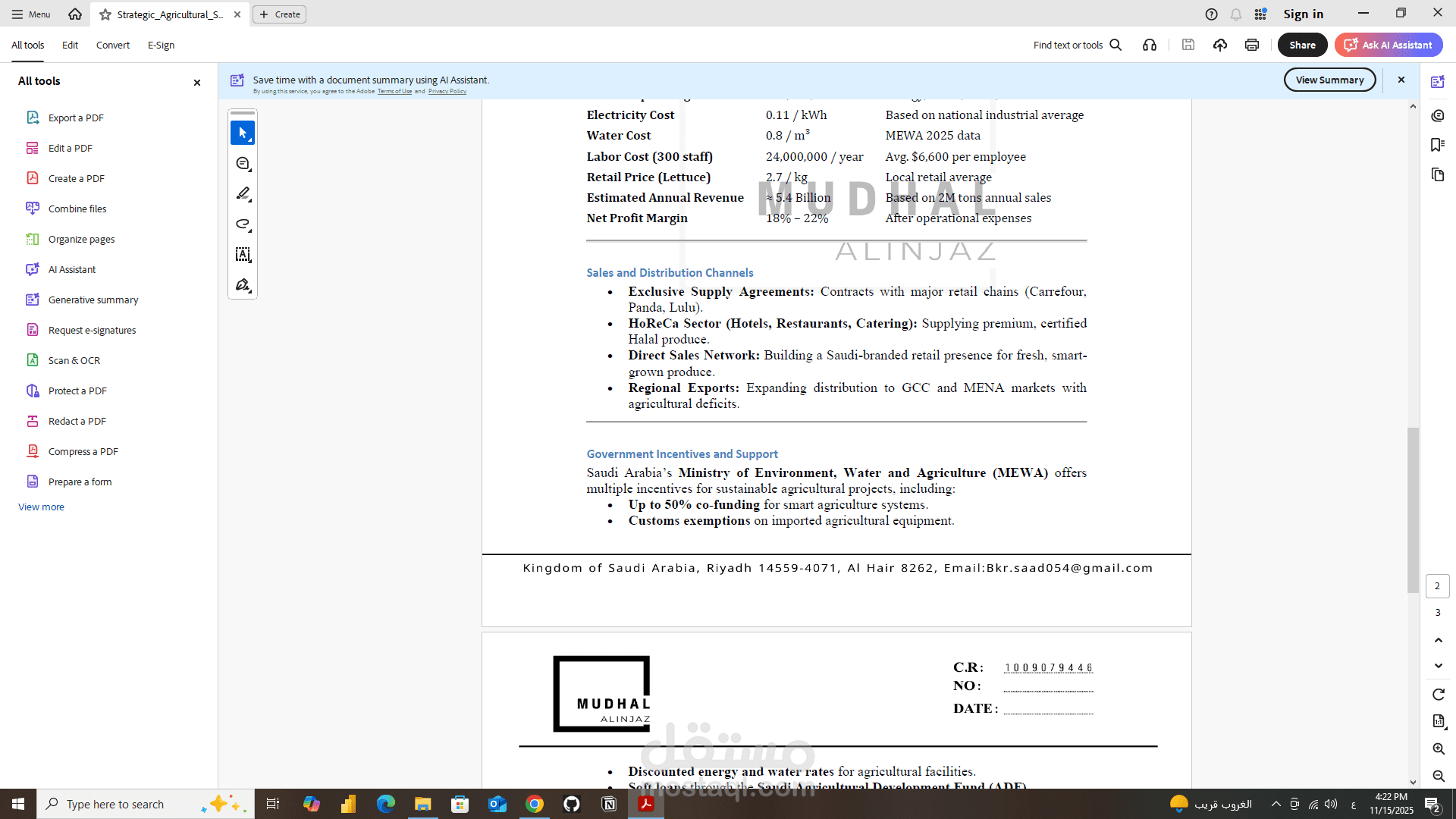Expand View more tools list
Image resolution: width=1456 pixels, height=819 pixels.
41,507
